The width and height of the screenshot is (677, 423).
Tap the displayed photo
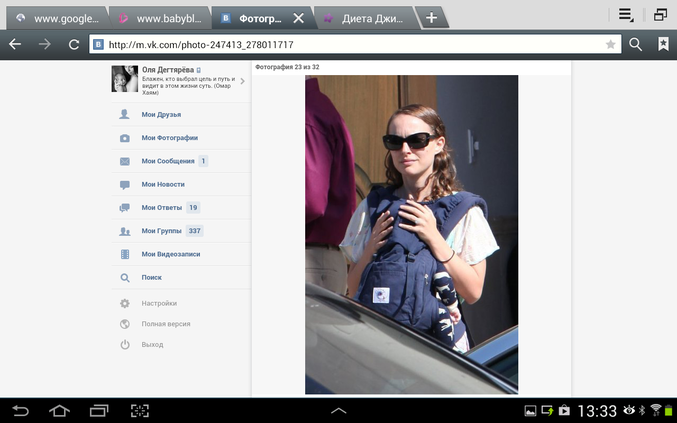[x=411, y=234]
